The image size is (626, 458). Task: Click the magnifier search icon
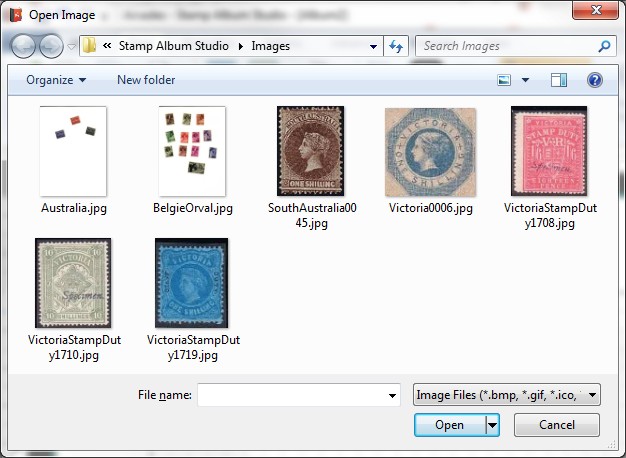(604, 46)
